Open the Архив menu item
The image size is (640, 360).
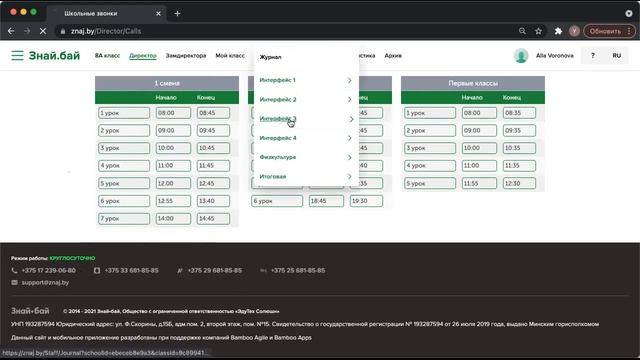pyautogui.click(x=393, y=56)
